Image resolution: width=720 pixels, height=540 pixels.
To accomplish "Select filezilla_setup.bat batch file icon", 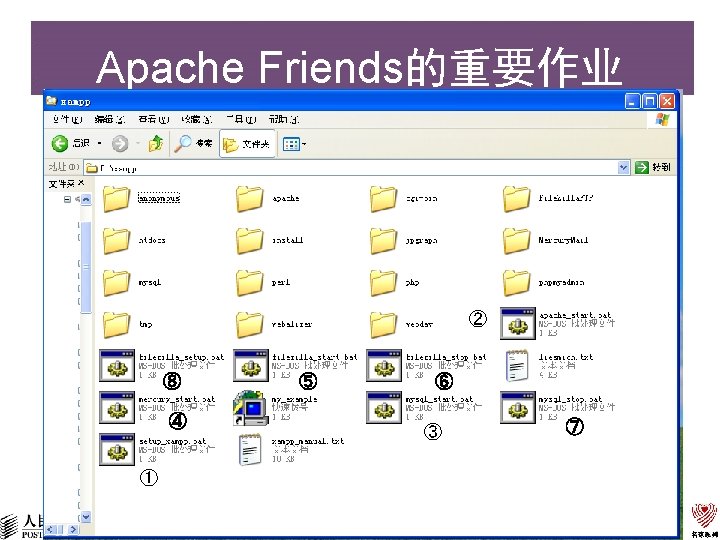I will [117, 366].
